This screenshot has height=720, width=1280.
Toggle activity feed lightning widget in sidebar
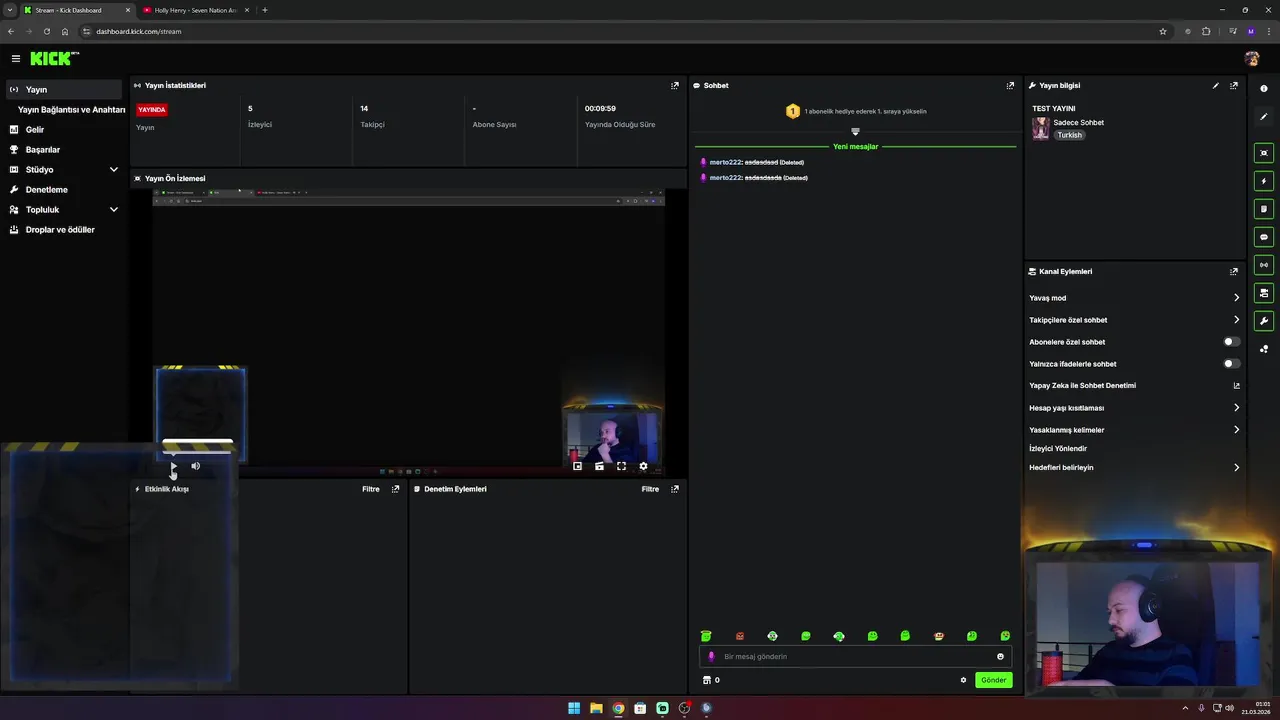click(x=1264, y=181)
